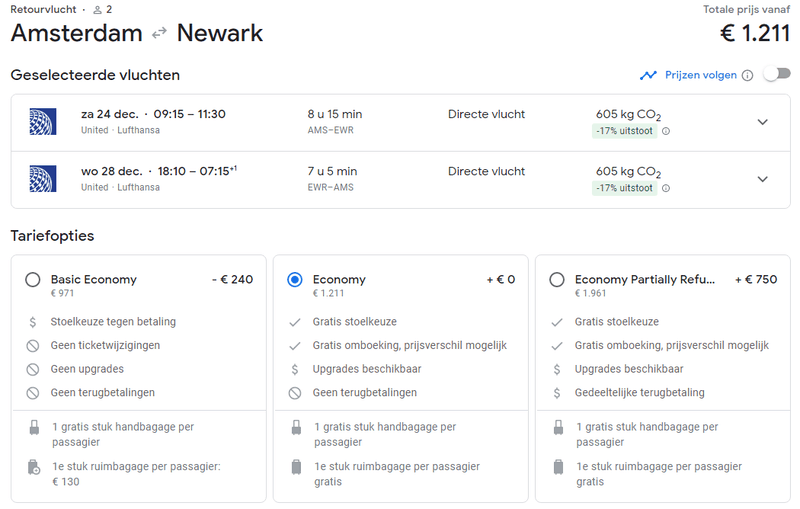Click the round-trip arrows icon between the cities
Viewport: 800px width, 509px height.
coord(160,34)
